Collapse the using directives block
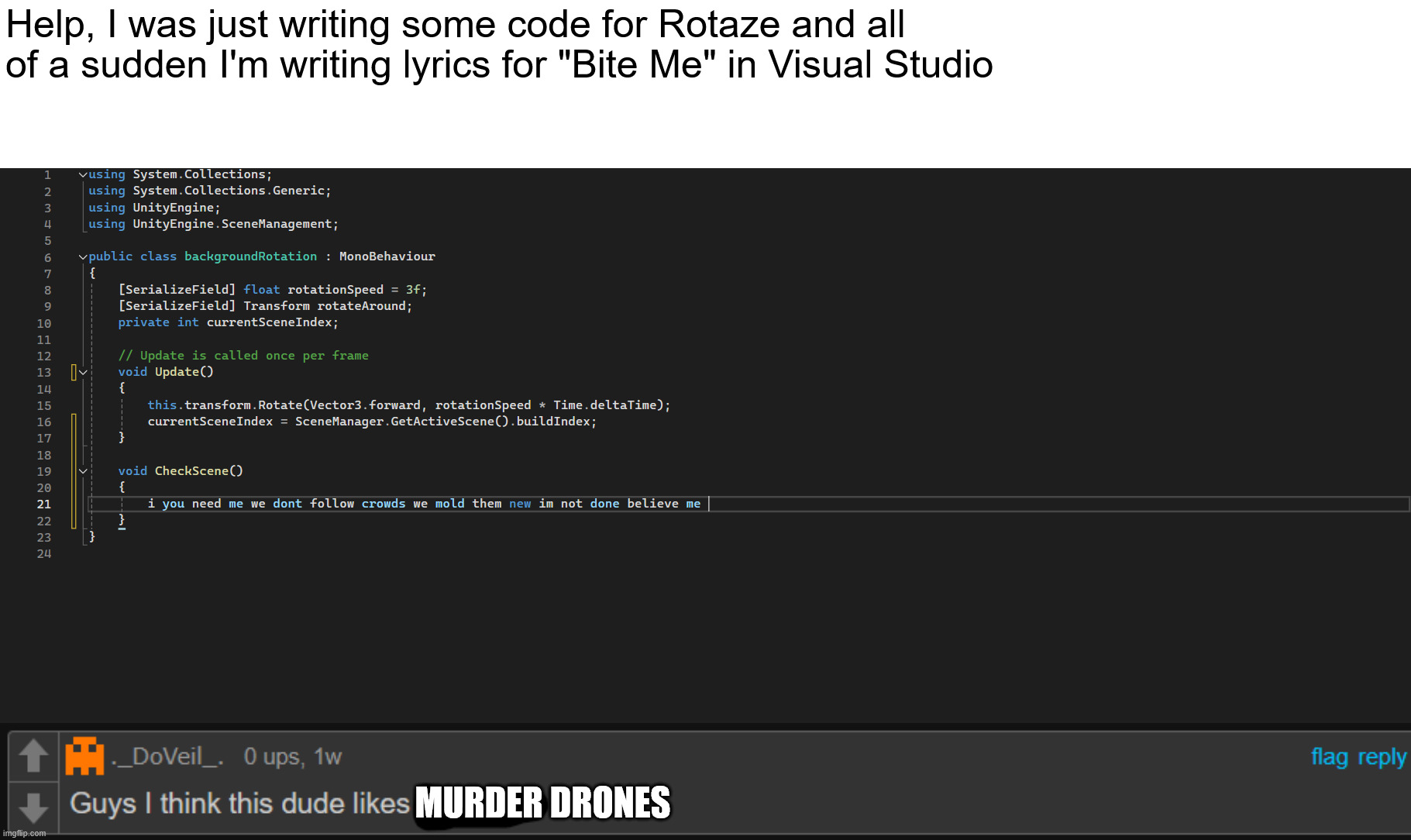Image resolution: width=1411 pixels, height=840 pixels. (x=83, y=174)
